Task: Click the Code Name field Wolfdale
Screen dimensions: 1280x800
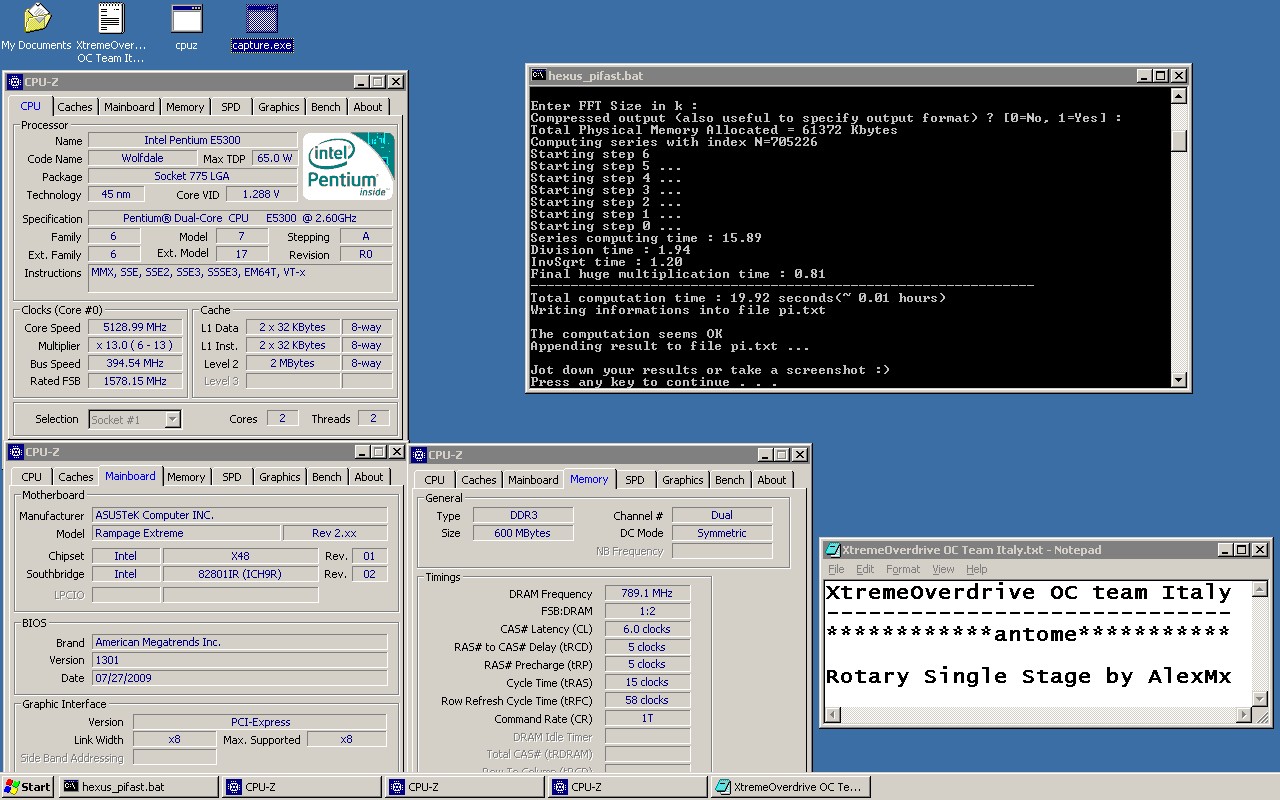Action: click(x=143, y=158)
